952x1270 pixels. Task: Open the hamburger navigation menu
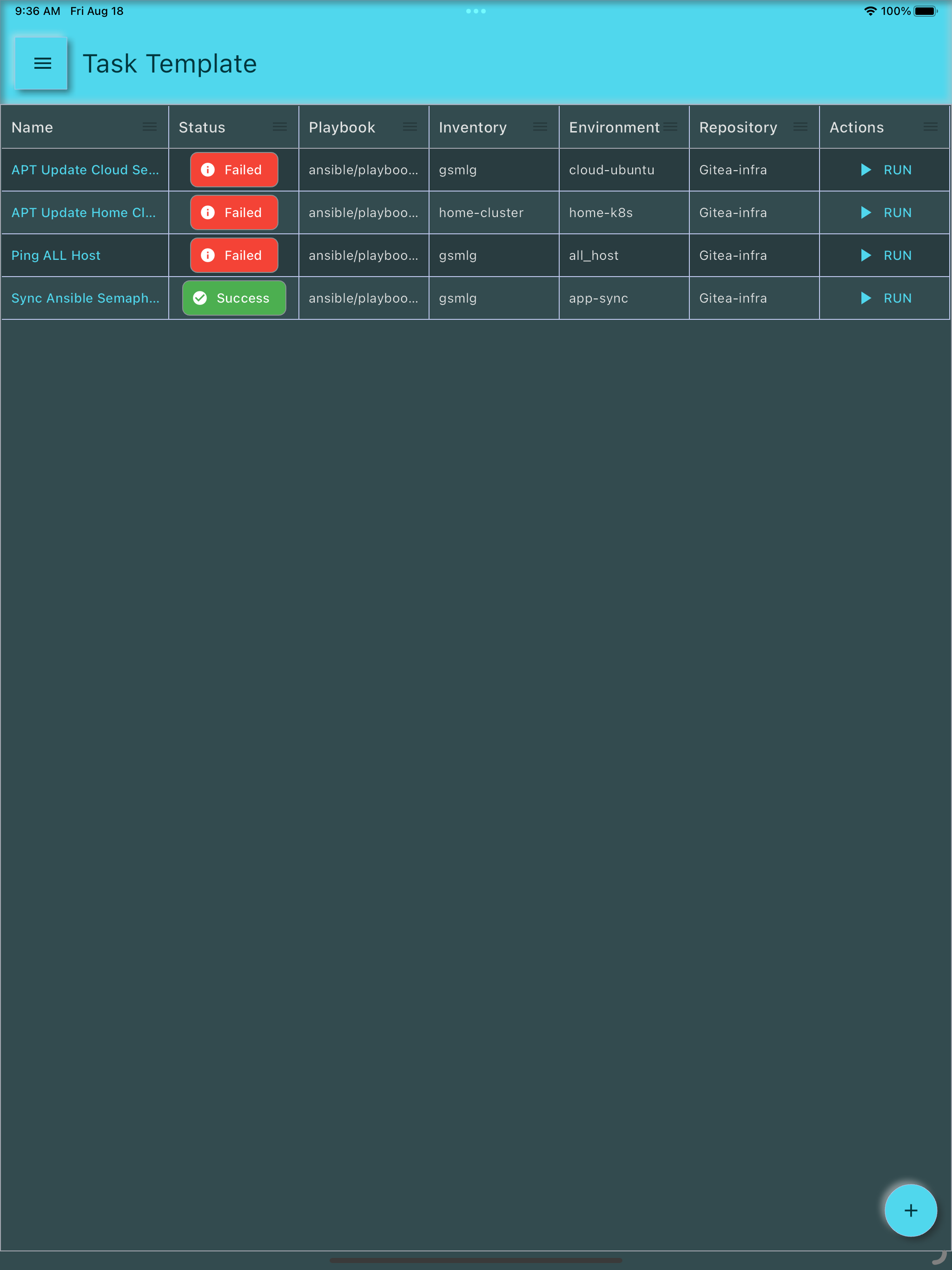[42, 63]
